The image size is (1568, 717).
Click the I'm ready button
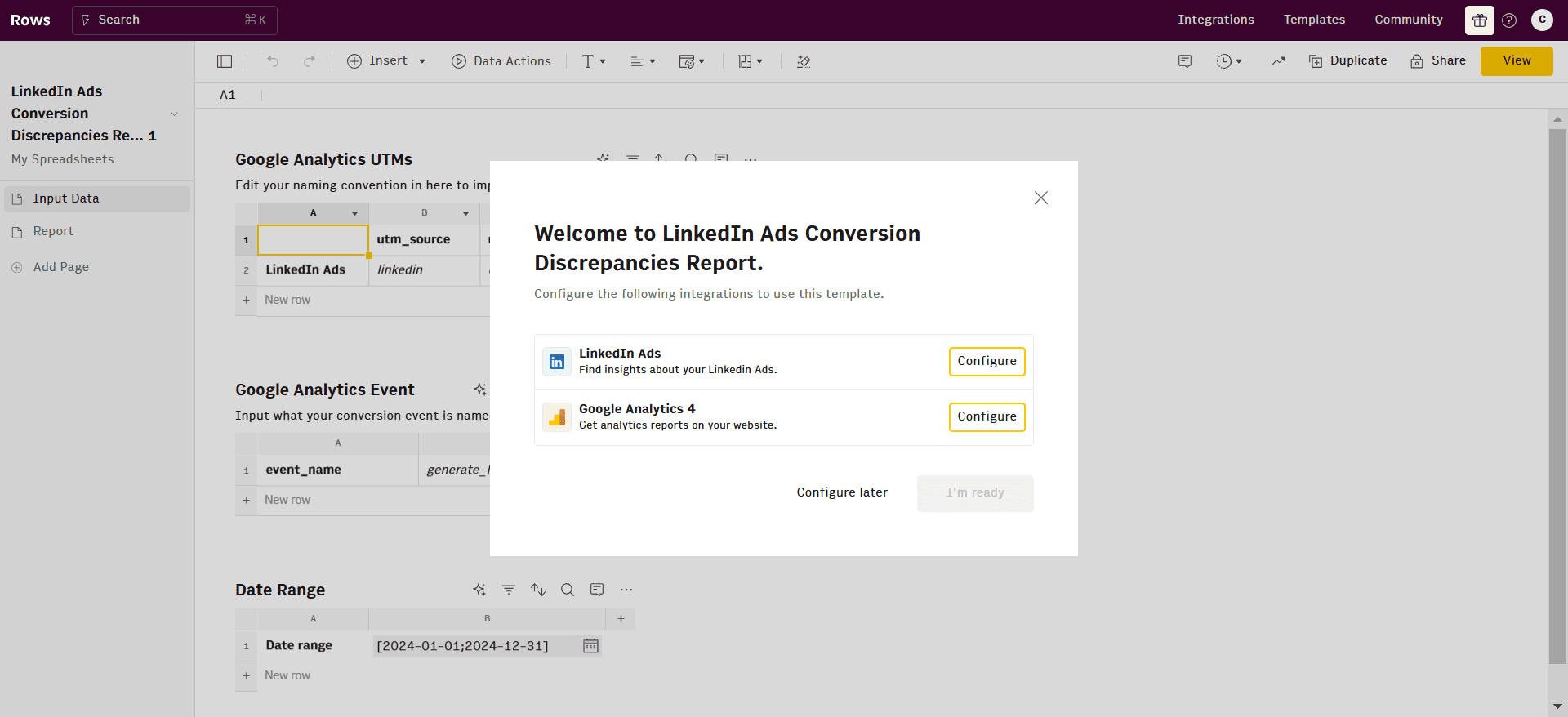975,493
